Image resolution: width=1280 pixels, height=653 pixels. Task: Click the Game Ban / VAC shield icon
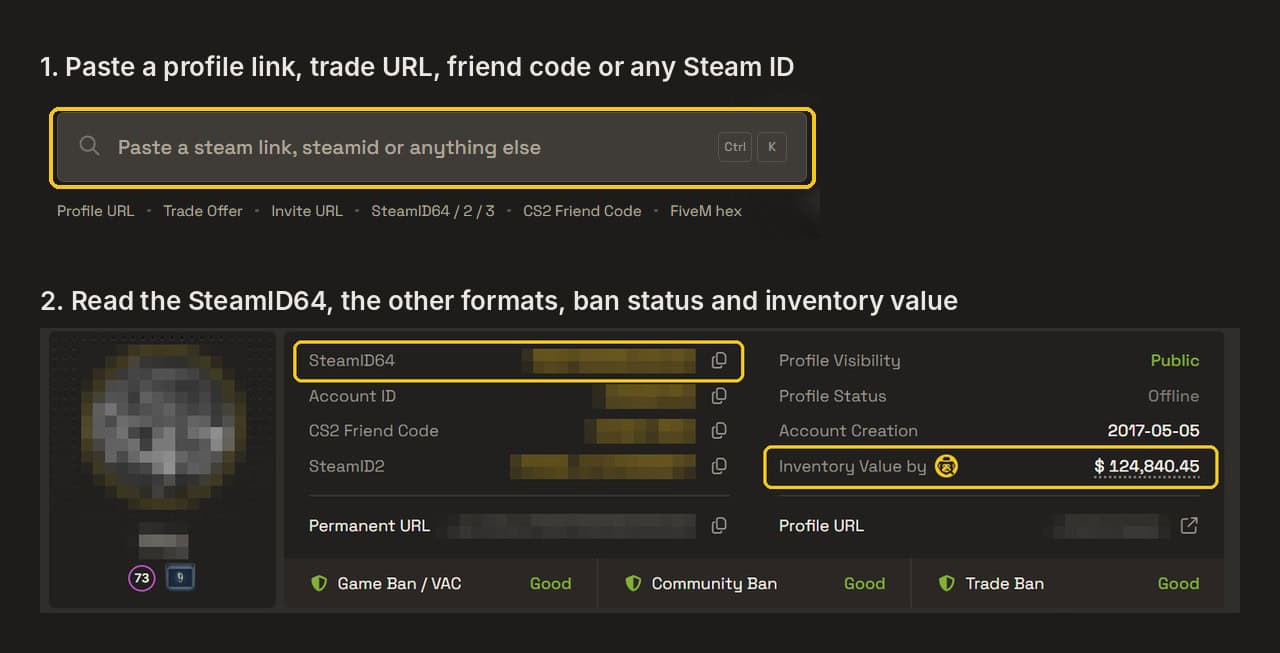click(x=319, y=583)
